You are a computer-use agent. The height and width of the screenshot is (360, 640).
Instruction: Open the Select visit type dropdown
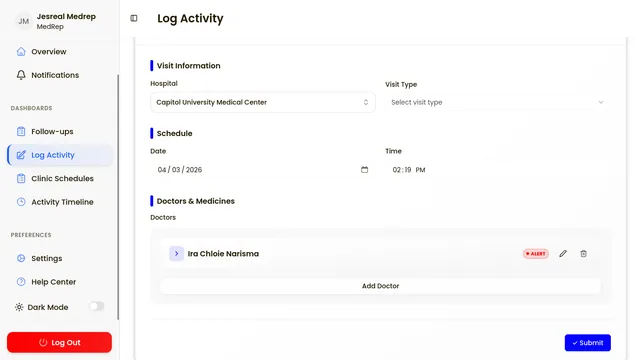coord(498,102)
